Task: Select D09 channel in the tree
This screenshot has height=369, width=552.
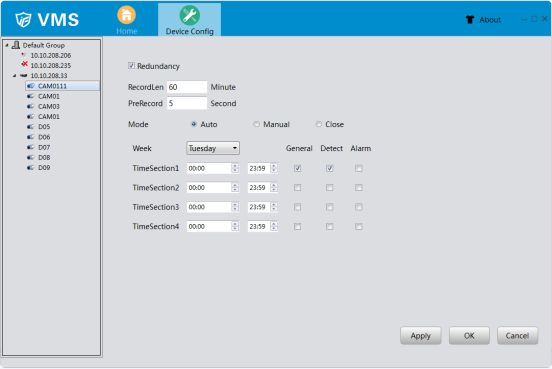Action: coord(44,168)
